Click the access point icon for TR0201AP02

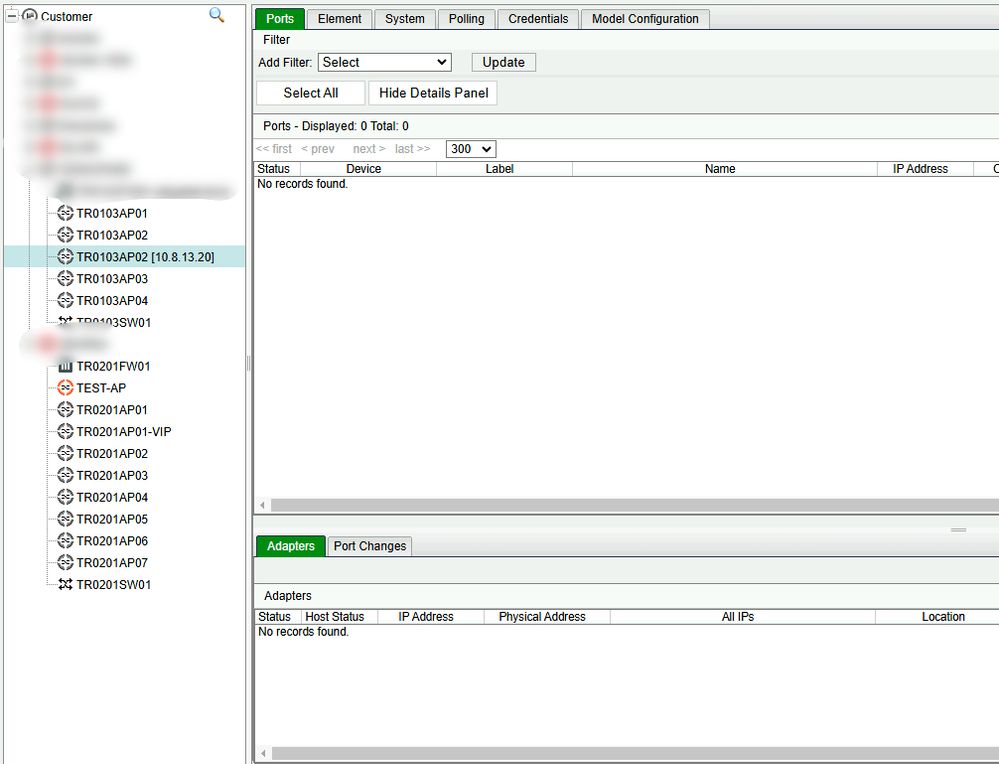click(x=65, y=453)
